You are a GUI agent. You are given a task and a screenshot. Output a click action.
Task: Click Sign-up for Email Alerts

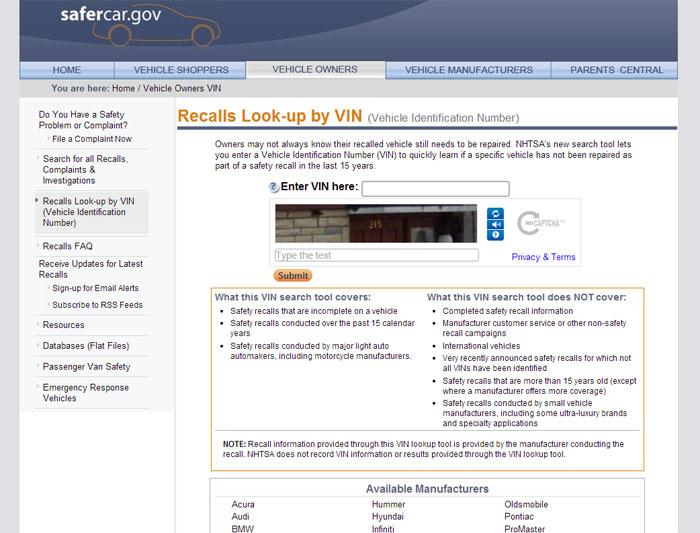tap(96, 288)
